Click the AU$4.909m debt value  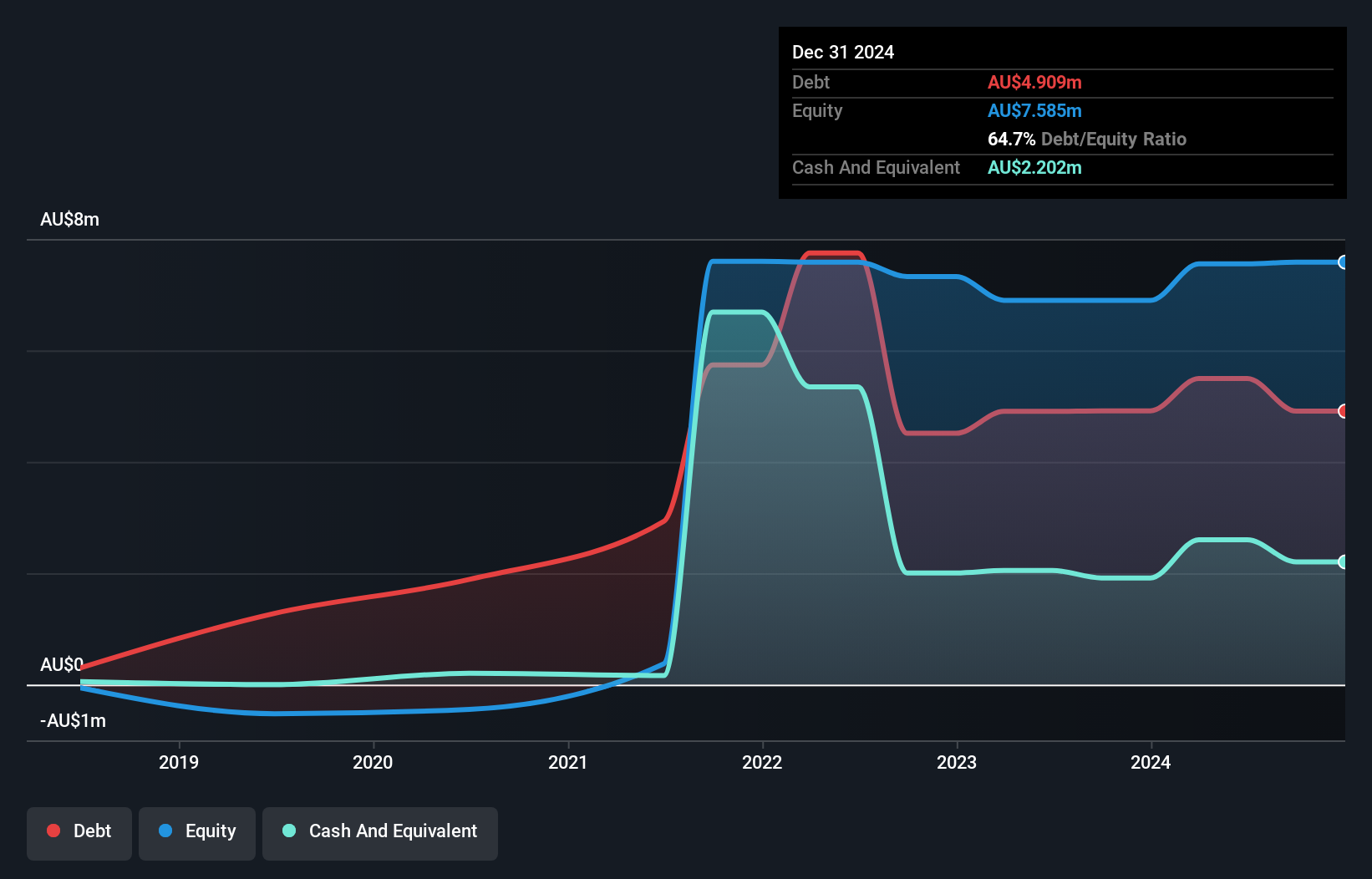coord(1034,82)
